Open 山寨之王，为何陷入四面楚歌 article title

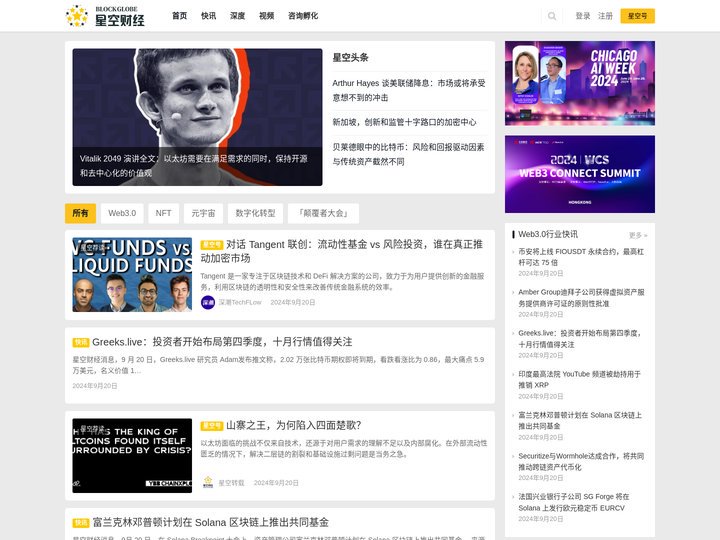click(x=294, y=426)
